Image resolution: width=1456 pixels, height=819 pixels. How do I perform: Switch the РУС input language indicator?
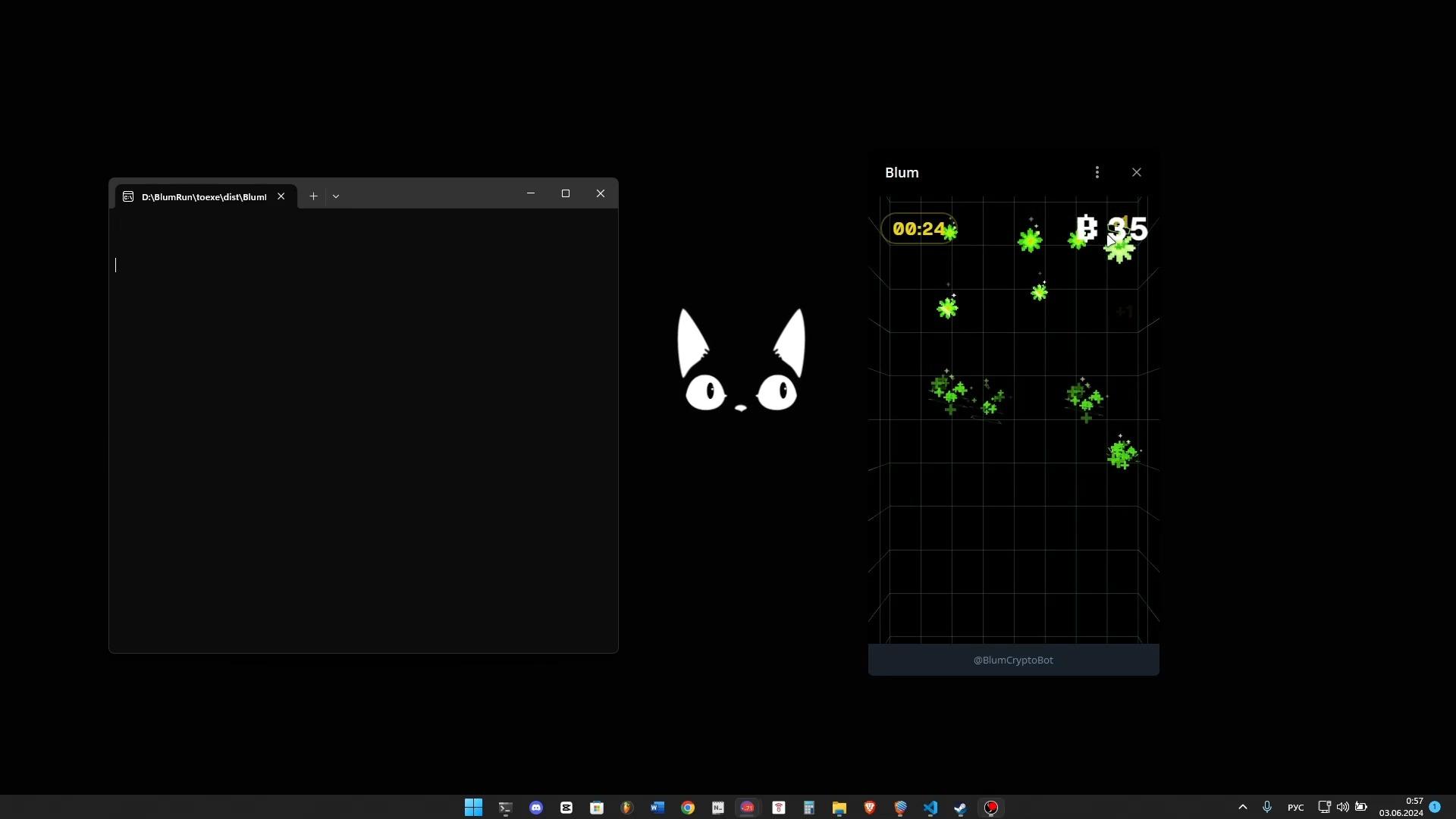click(1296, 807)
